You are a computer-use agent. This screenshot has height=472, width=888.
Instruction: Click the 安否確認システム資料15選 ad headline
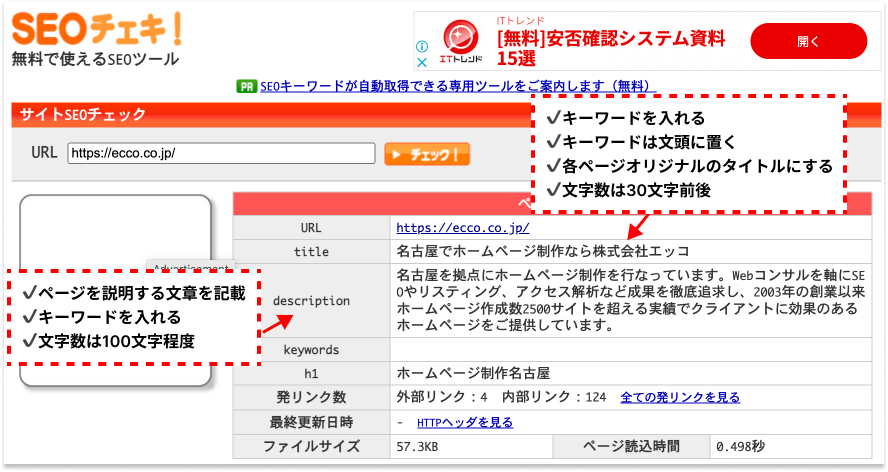pyautogui.click(x=610, y=48)
